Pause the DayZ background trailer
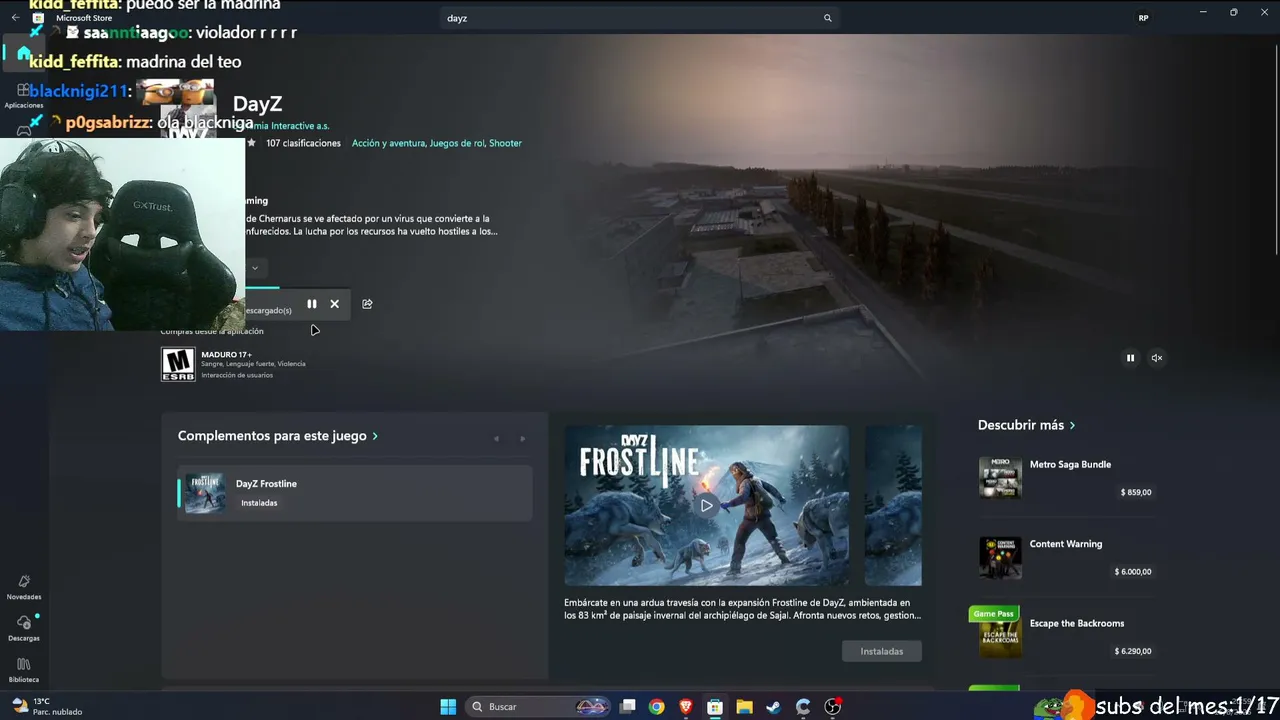This screenshot has width=1280, height=720. point(1130,358)
